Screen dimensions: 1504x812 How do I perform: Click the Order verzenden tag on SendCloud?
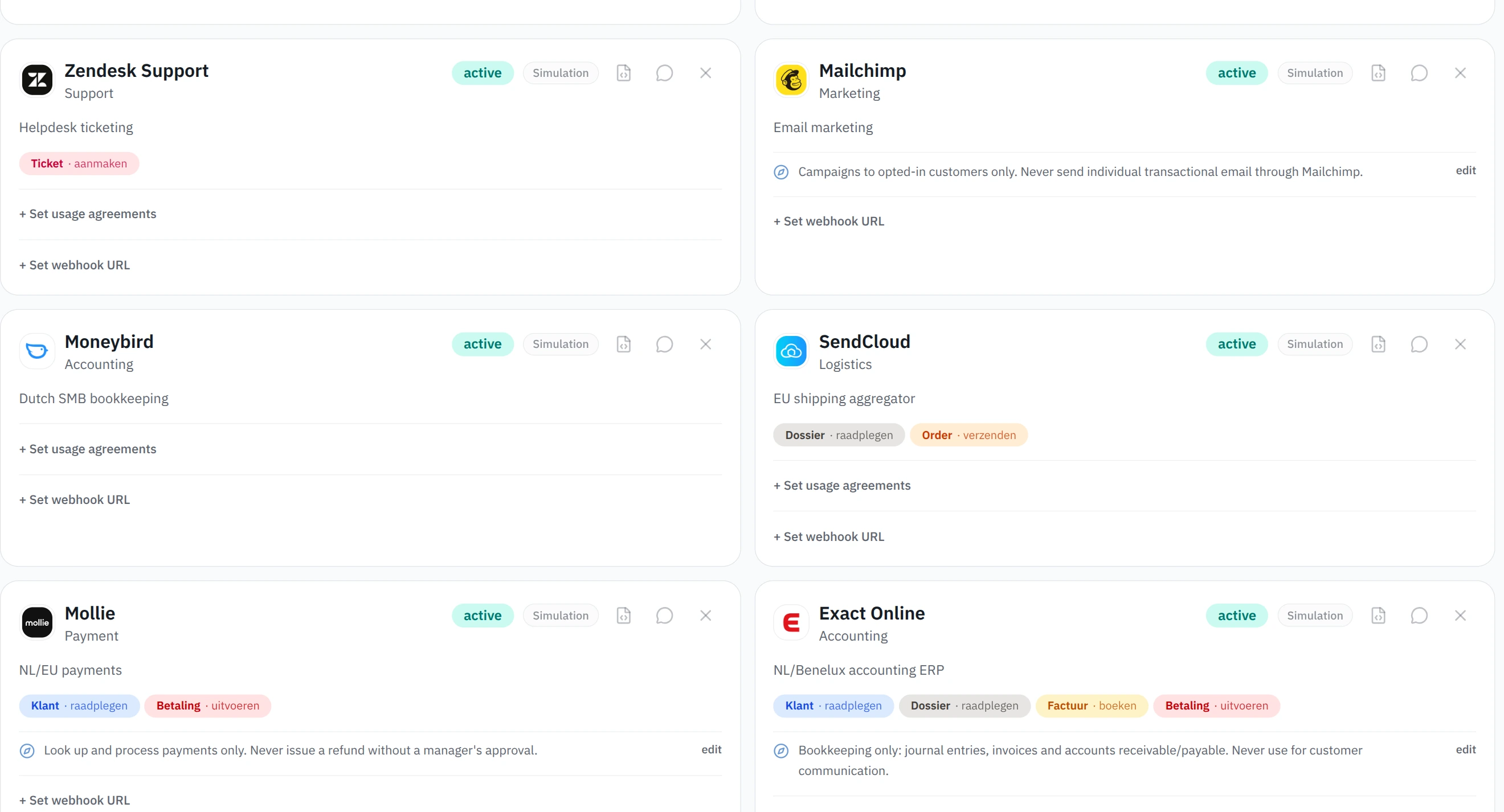pyautogui.click(x=968, y=435)
